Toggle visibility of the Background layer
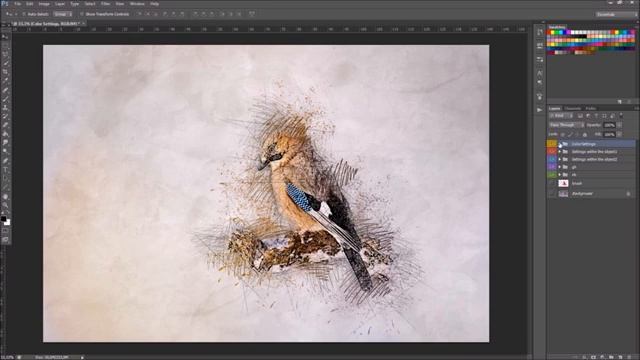This screenshot has width=640, height=360. pos(551,193)
